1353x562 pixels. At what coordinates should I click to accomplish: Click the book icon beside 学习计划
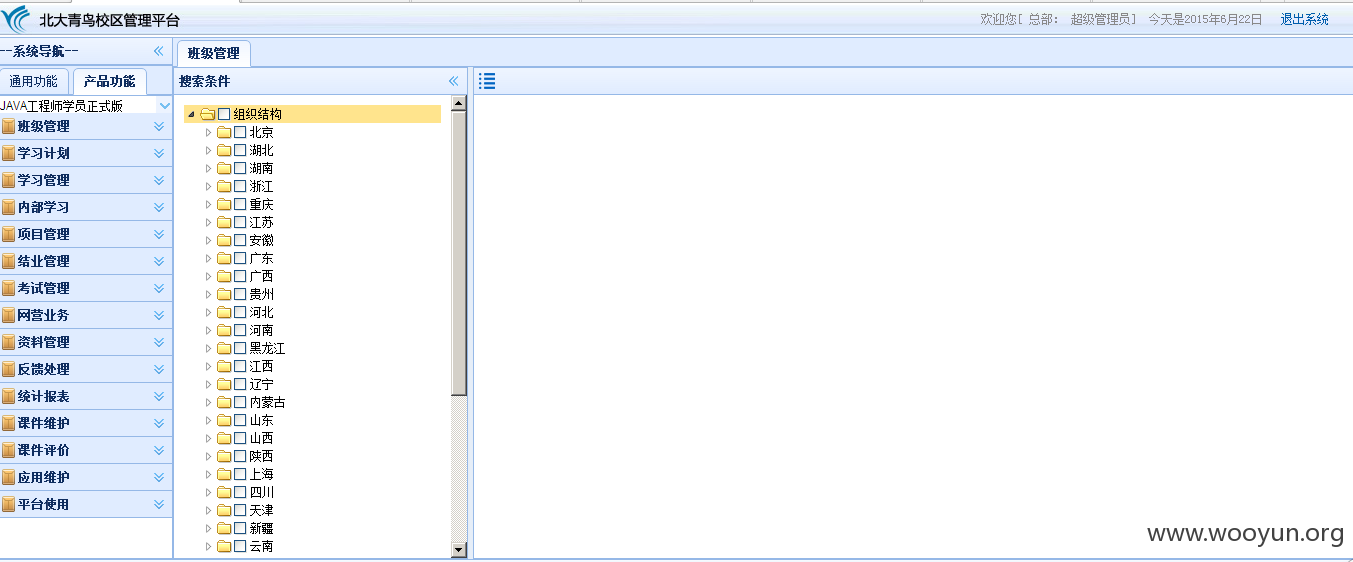[9, 153]
